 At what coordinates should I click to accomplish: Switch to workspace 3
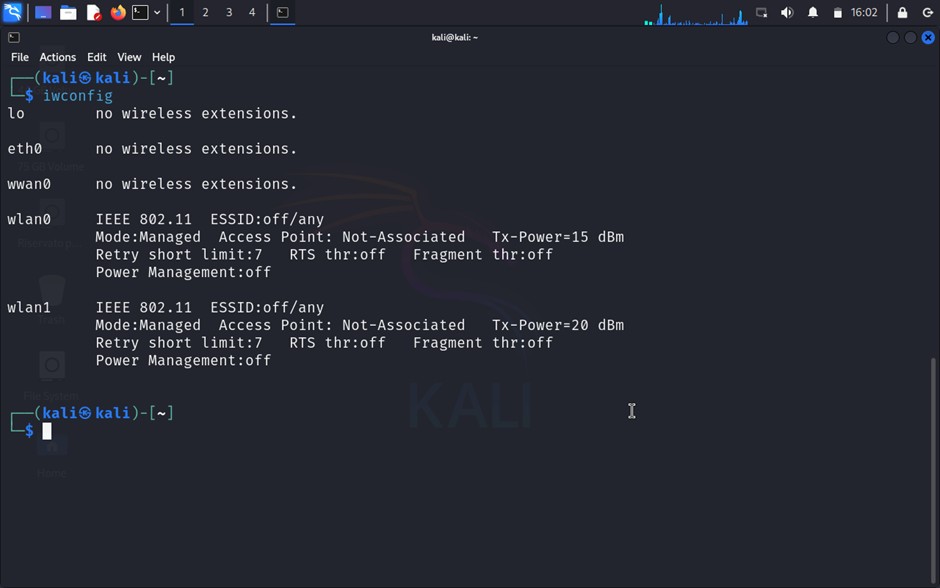[x=229, y=13]
